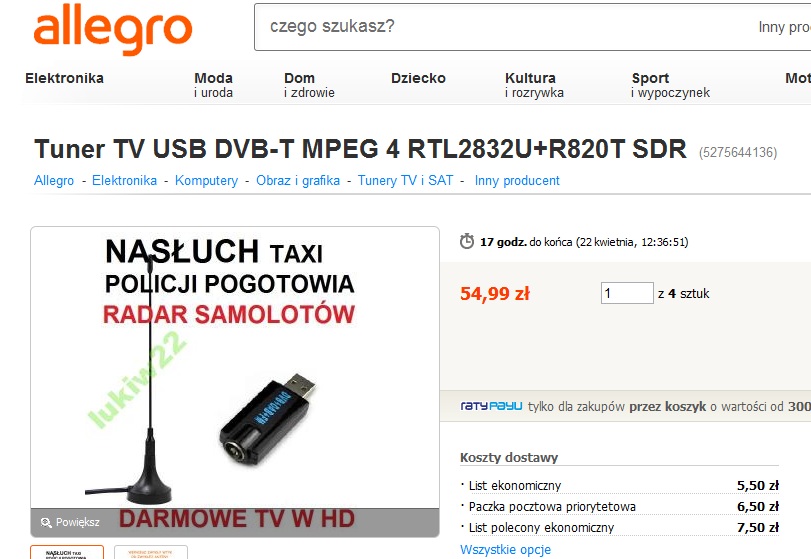Open the Inny producent dropdown in search bar
The image size is (811, 559).
784,27
